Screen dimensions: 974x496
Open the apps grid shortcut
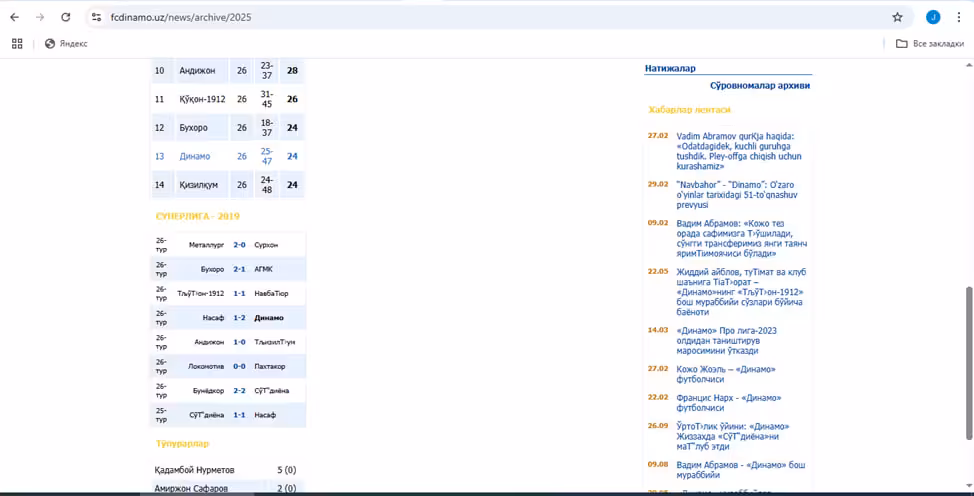coord(17,44)
